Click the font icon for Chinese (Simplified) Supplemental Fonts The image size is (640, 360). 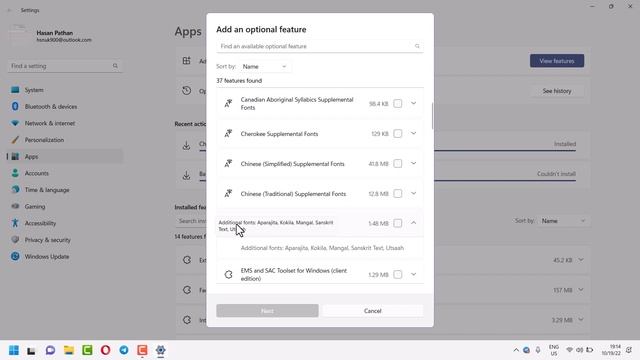pyautogui.click(x=228, y=163)
